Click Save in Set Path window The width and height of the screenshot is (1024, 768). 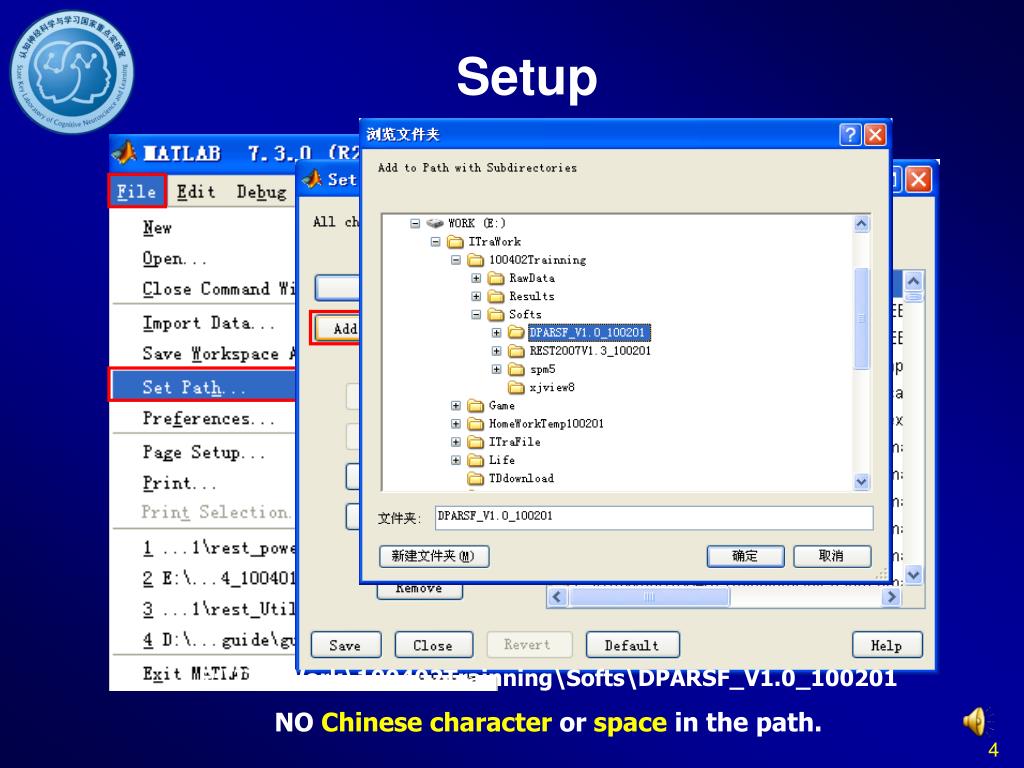(x=345, y=645)
